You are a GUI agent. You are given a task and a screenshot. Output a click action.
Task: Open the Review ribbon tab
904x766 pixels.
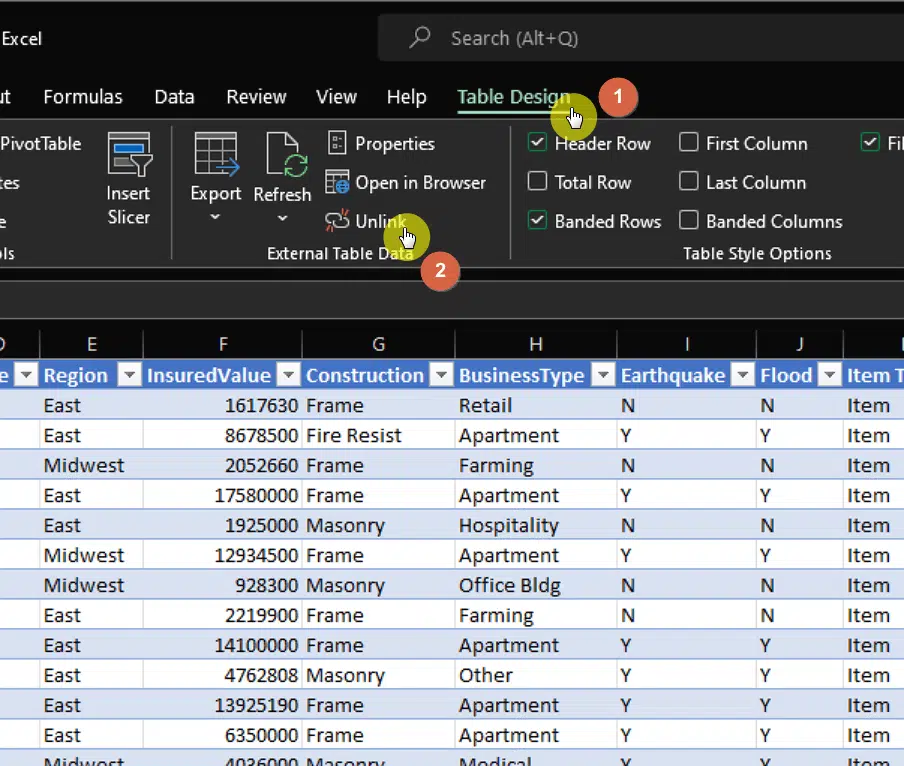[x=256, y=97]
